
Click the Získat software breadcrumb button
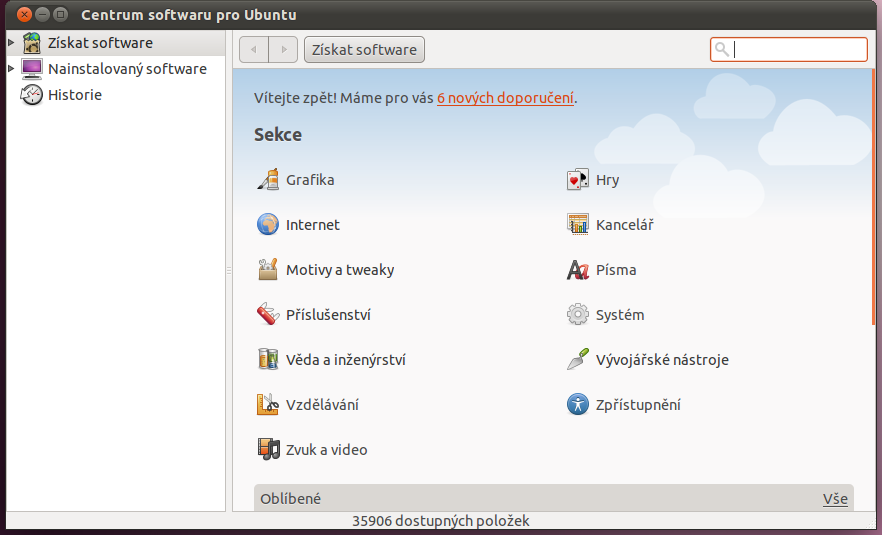click(x=364, y=50)
